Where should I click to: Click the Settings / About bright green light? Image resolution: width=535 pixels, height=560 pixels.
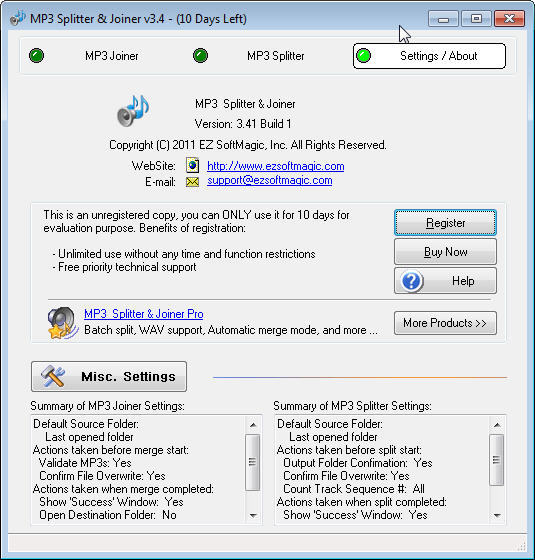[x=364, y=56]
